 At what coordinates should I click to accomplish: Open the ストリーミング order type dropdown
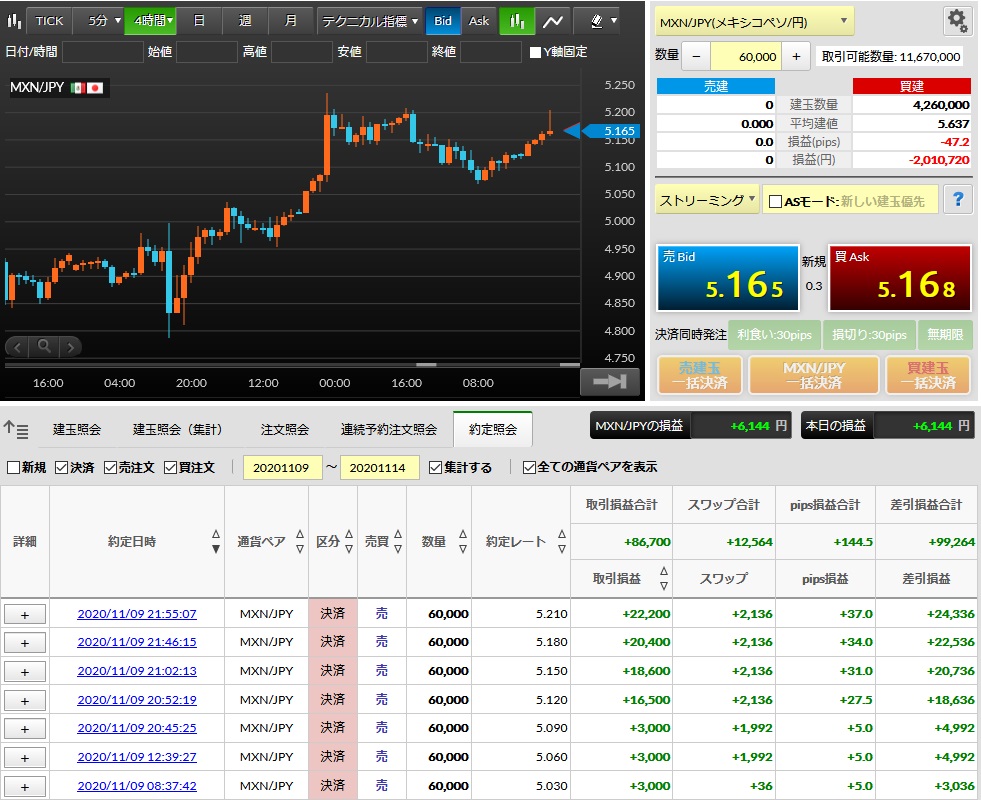click(x=708, y=200)
